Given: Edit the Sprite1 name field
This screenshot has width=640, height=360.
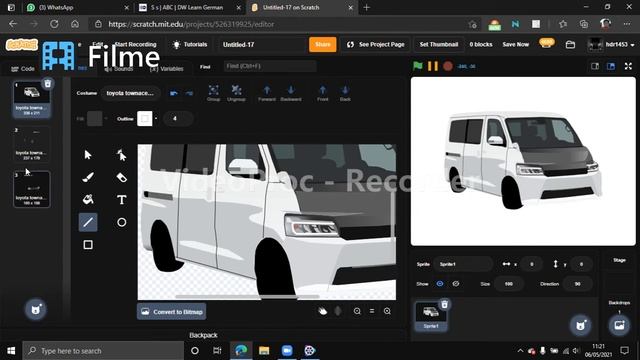Looking at the screenshot, I should click(463, 264).
